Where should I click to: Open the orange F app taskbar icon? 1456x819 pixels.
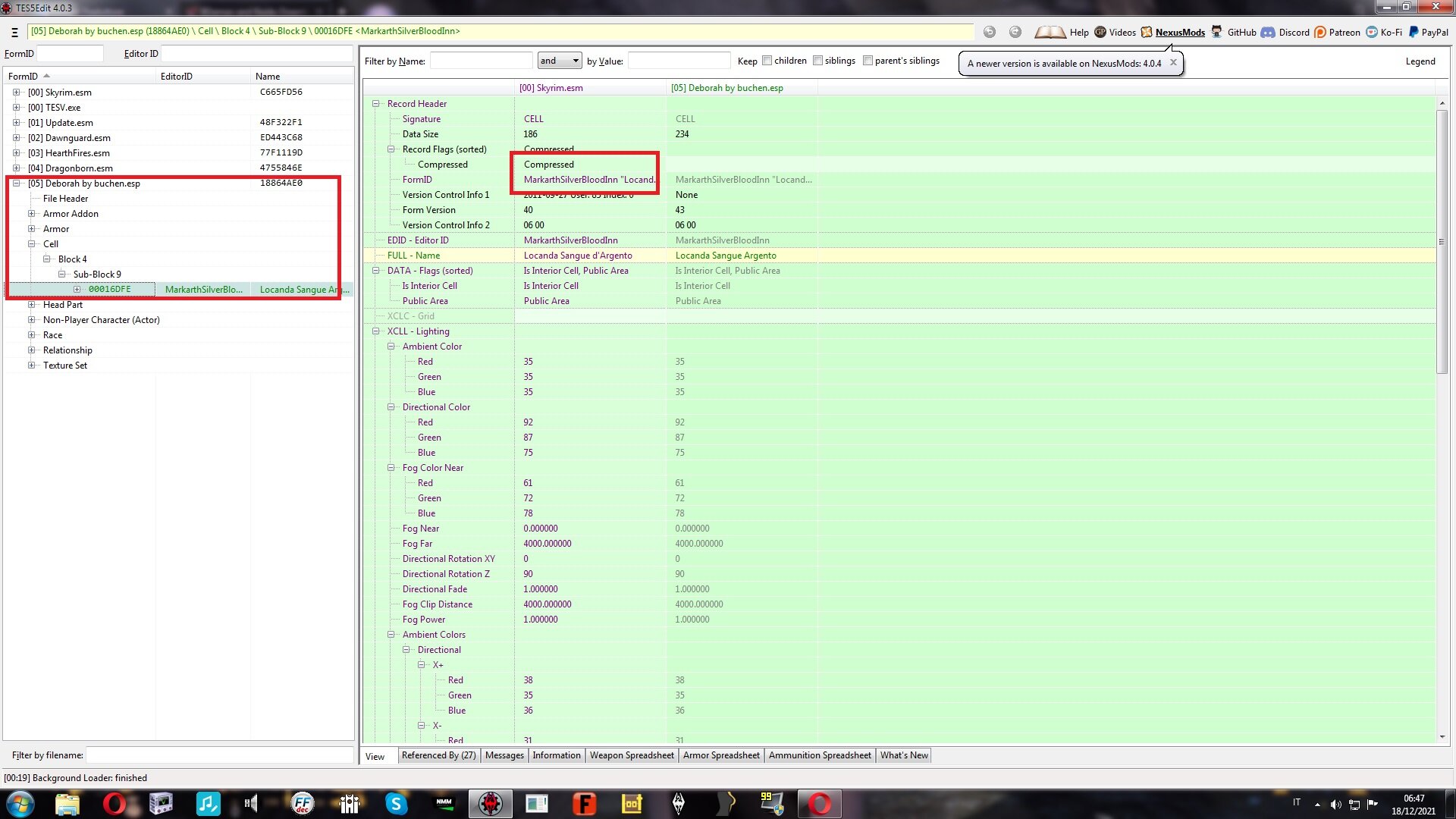click(584, 804)
